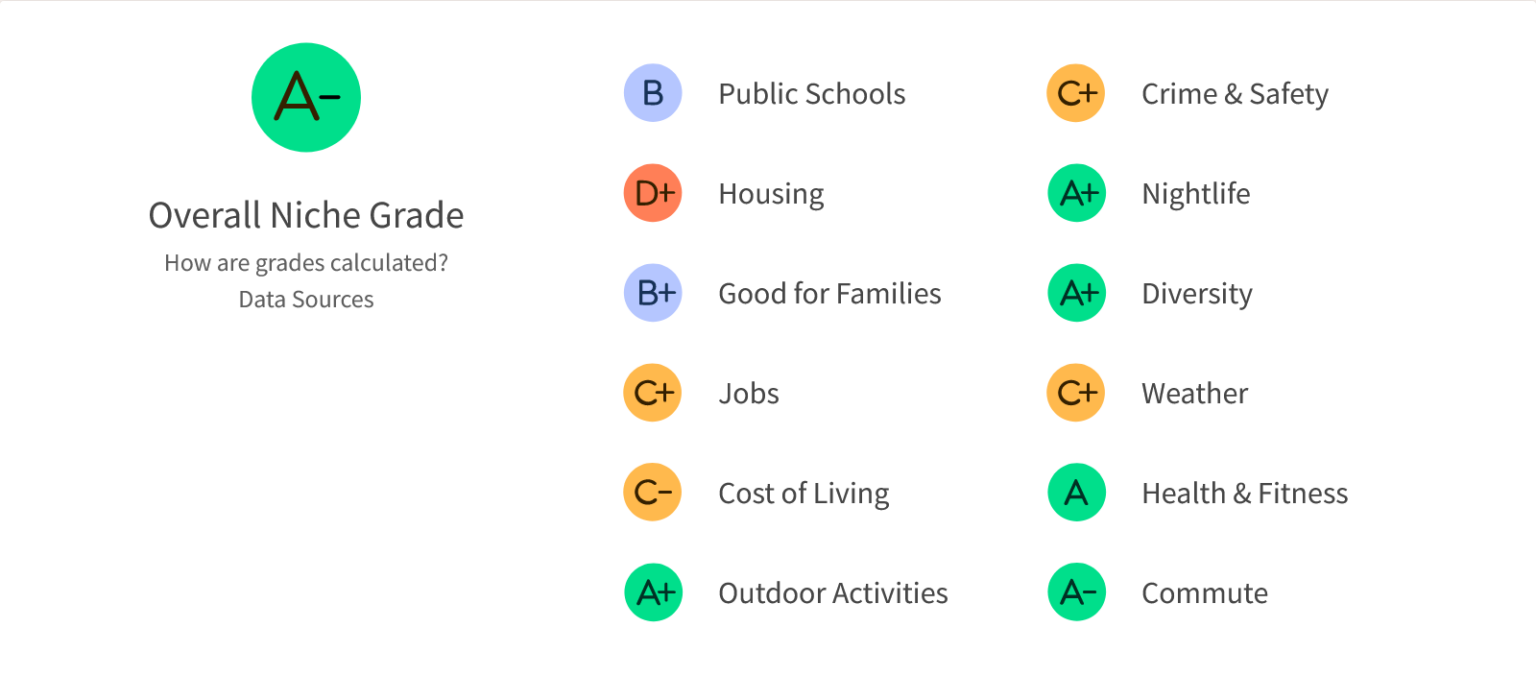Select the A badge for Health & Fitness
The width and height of the screenshot is (1536, 676).
(x=1077, y=492)
